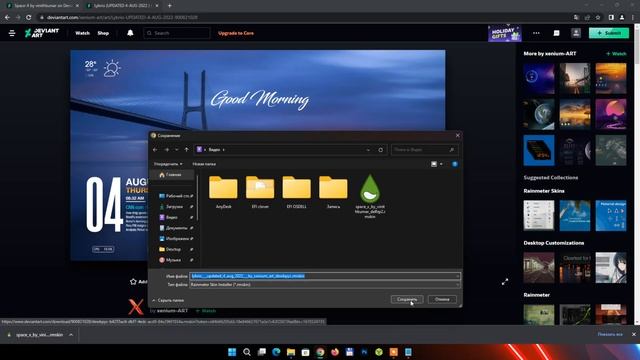
Task: Bookmark this page with the star icon
Action: pyautogui.click(x=598, y=18)
